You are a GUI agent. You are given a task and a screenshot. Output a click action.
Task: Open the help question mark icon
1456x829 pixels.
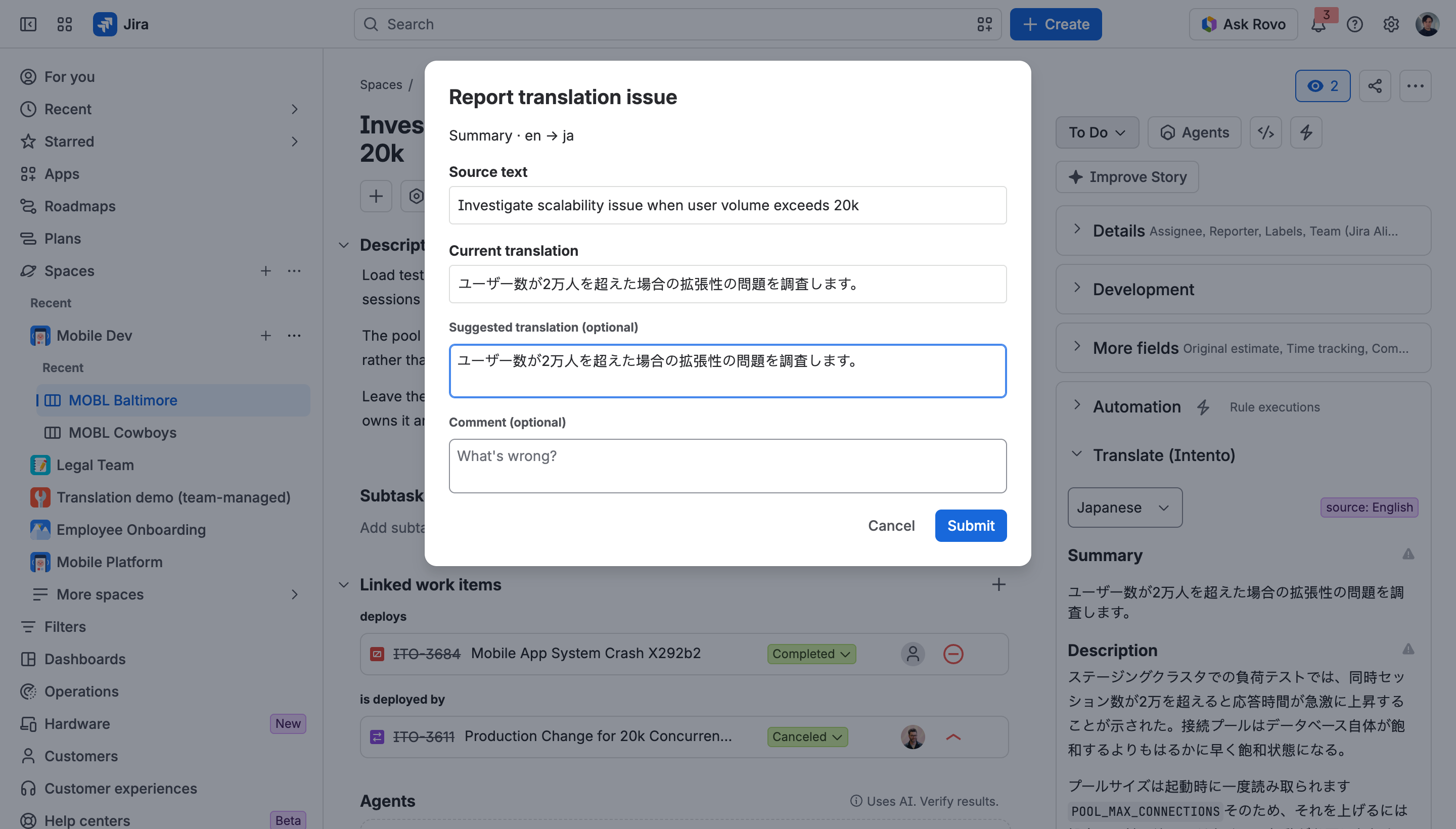tap(1354, 24)
